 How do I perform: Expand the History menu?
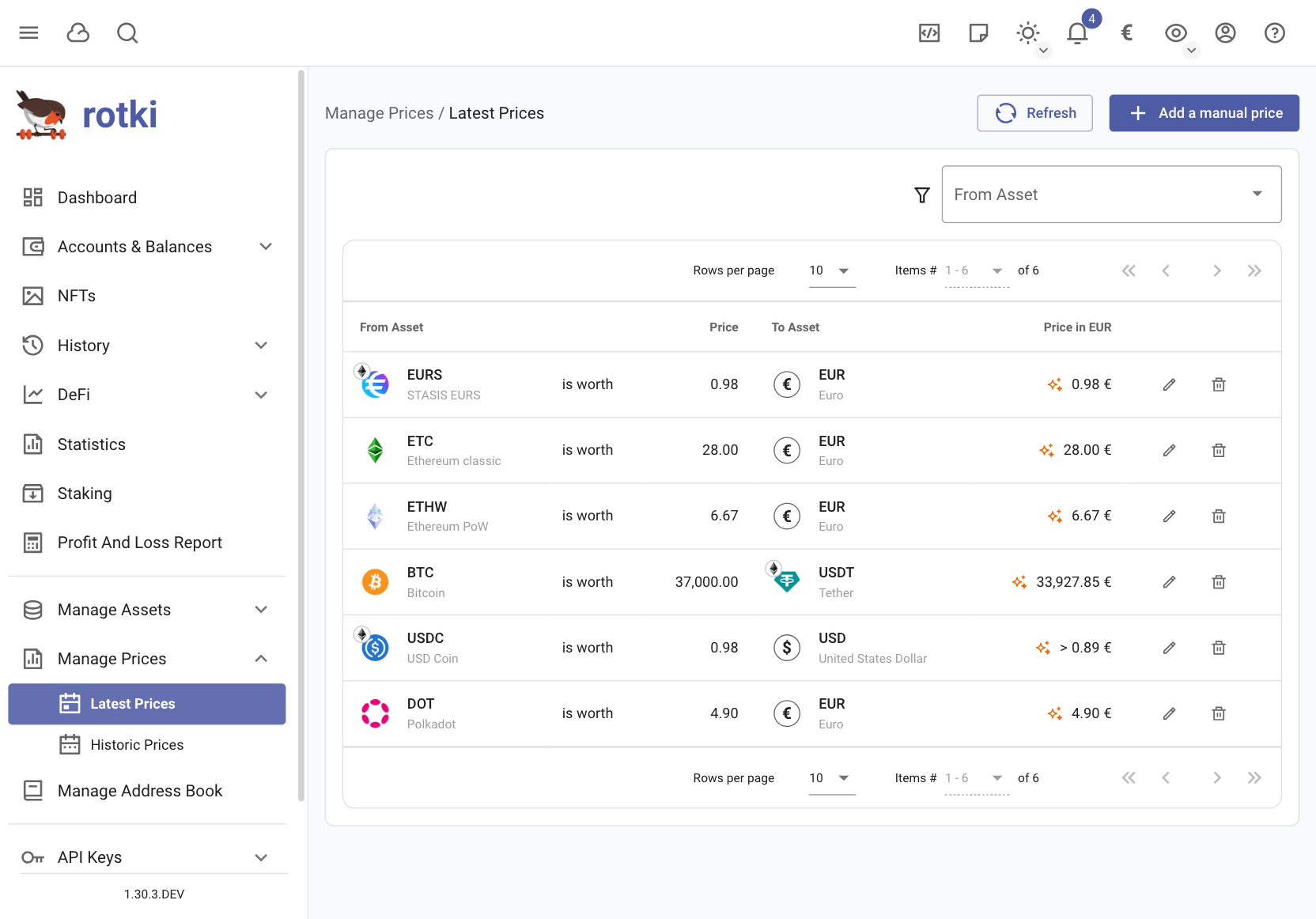click(147, 346)
